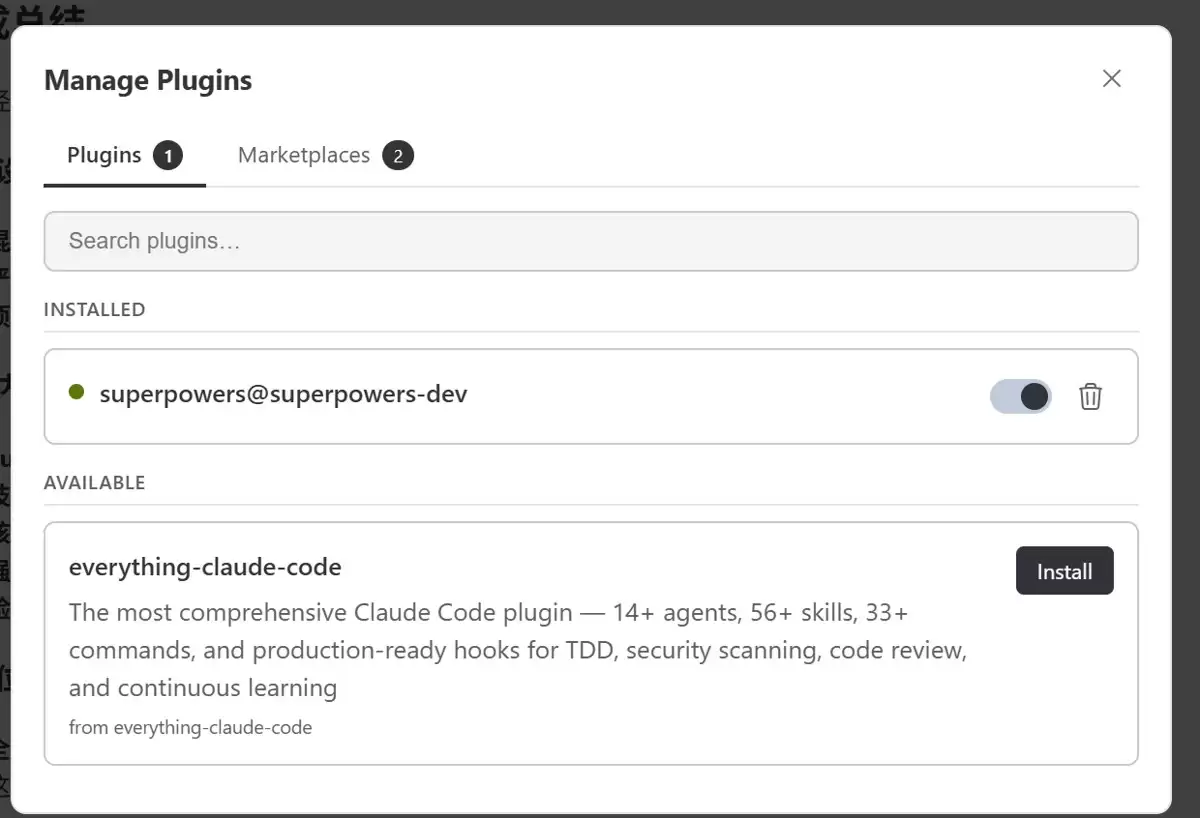The height and width of the screenshot is (818, 1200).
Task: Click the green status dot for superpowers
Action: [76, 392]
